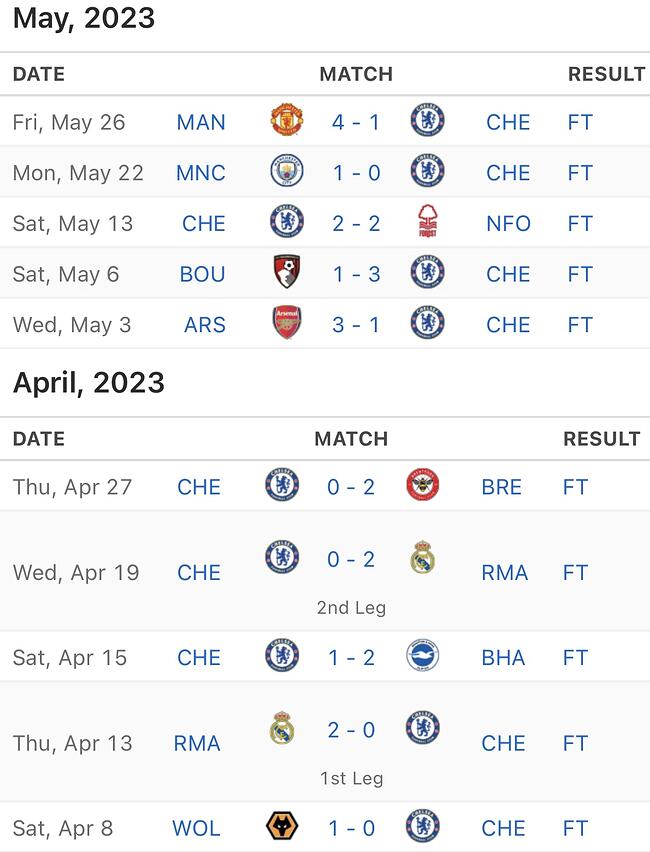Image resolution: width=650 pixels, height=852 pixels.
Task: Click the Manchester United crest icon
Action: coord(286,121)
